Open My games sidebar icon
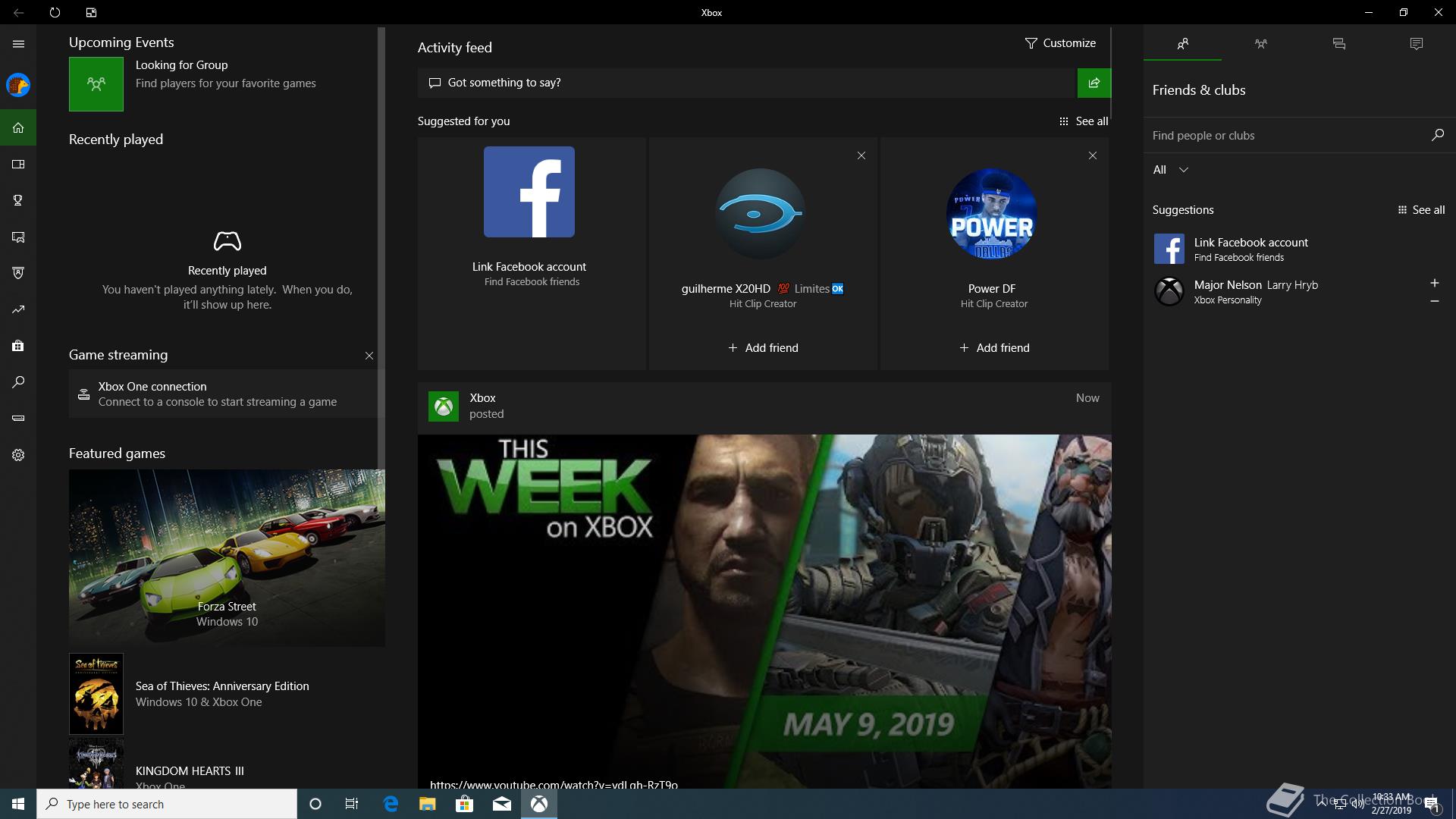This screenshot has width=1456, height=819. tap(18, 164)
